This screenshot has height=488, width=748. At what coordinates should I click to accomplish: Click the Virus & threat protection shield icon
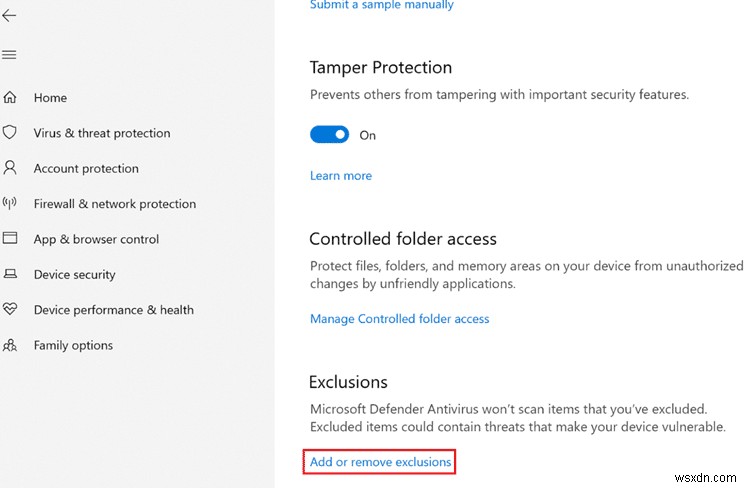10,133
